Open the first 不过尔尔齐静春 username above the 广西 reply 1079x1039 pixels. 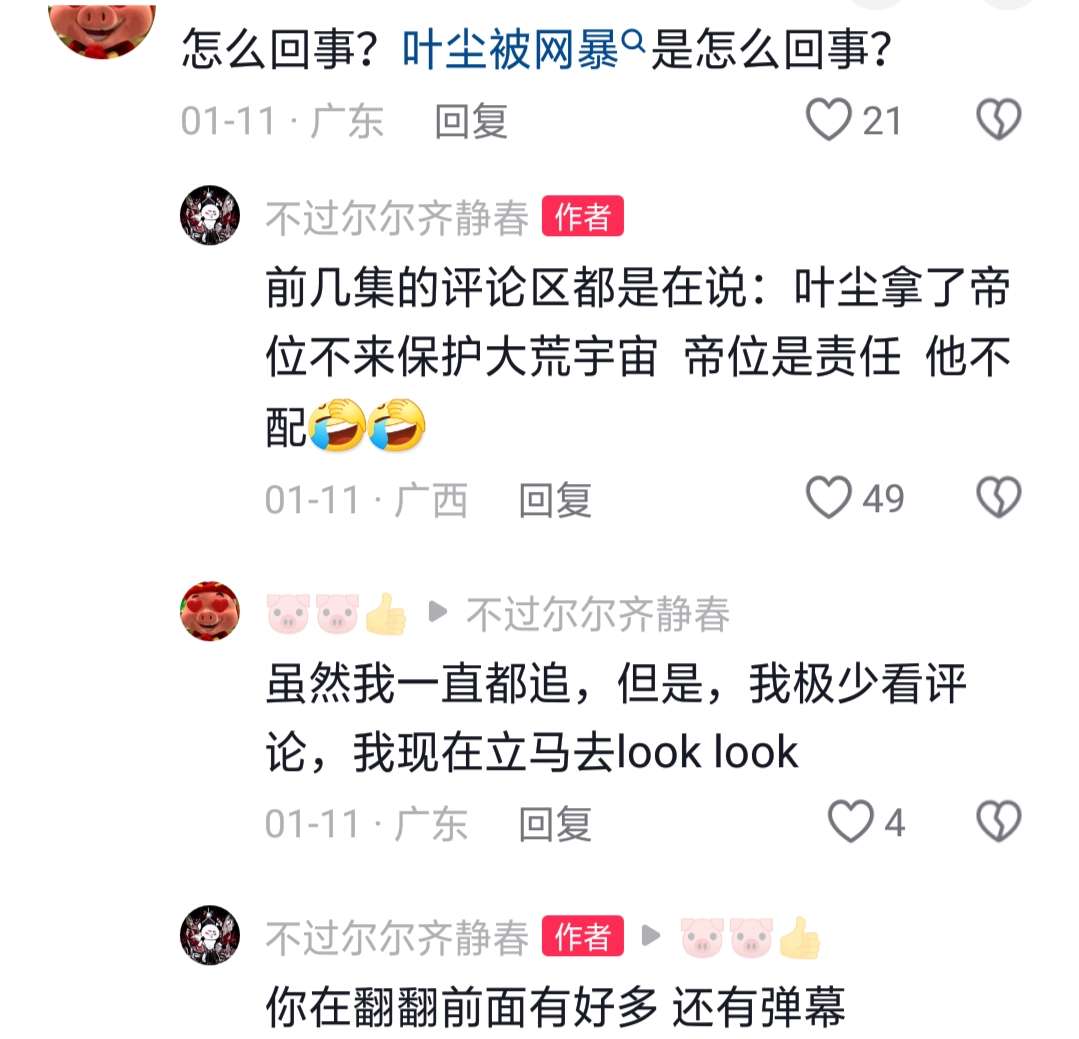[397, 217]
